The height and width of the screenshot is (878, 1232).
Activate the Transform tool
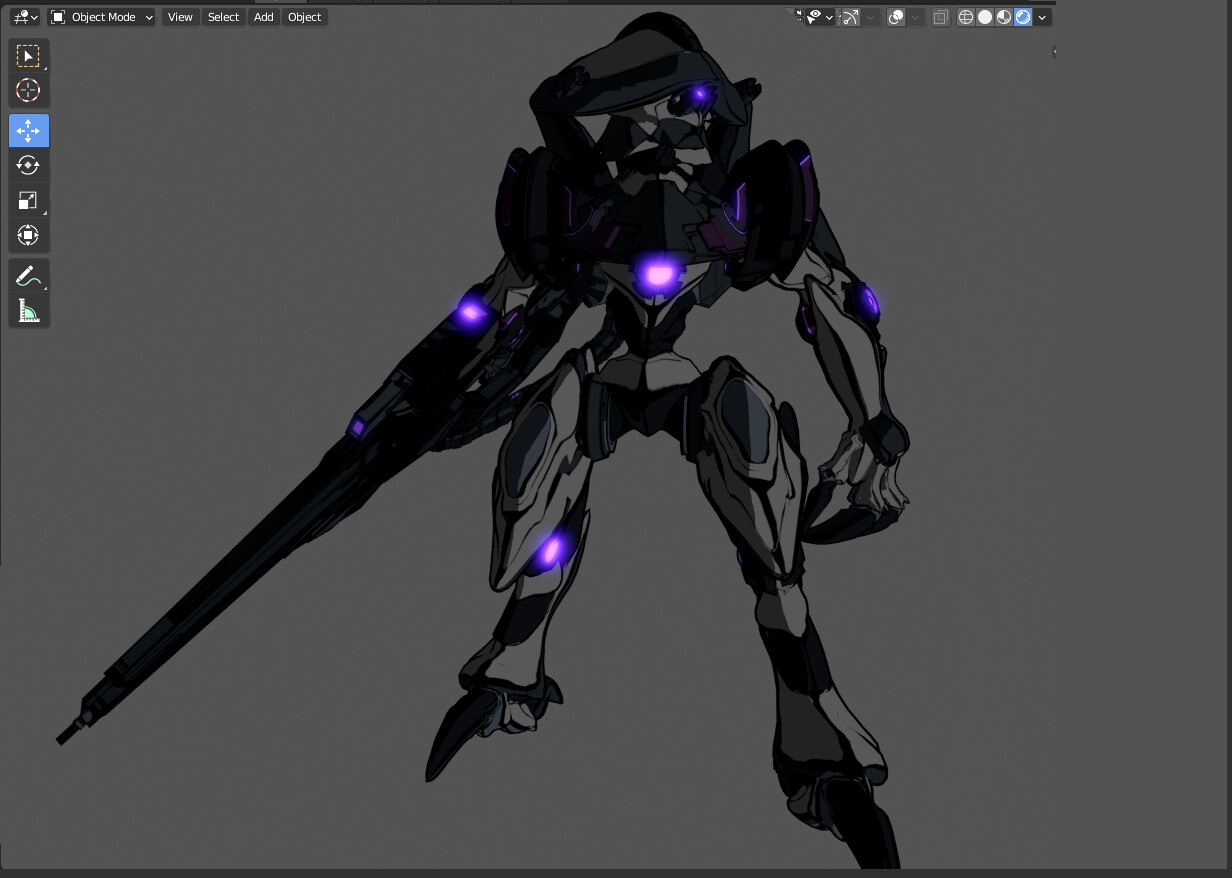(28, 235)
